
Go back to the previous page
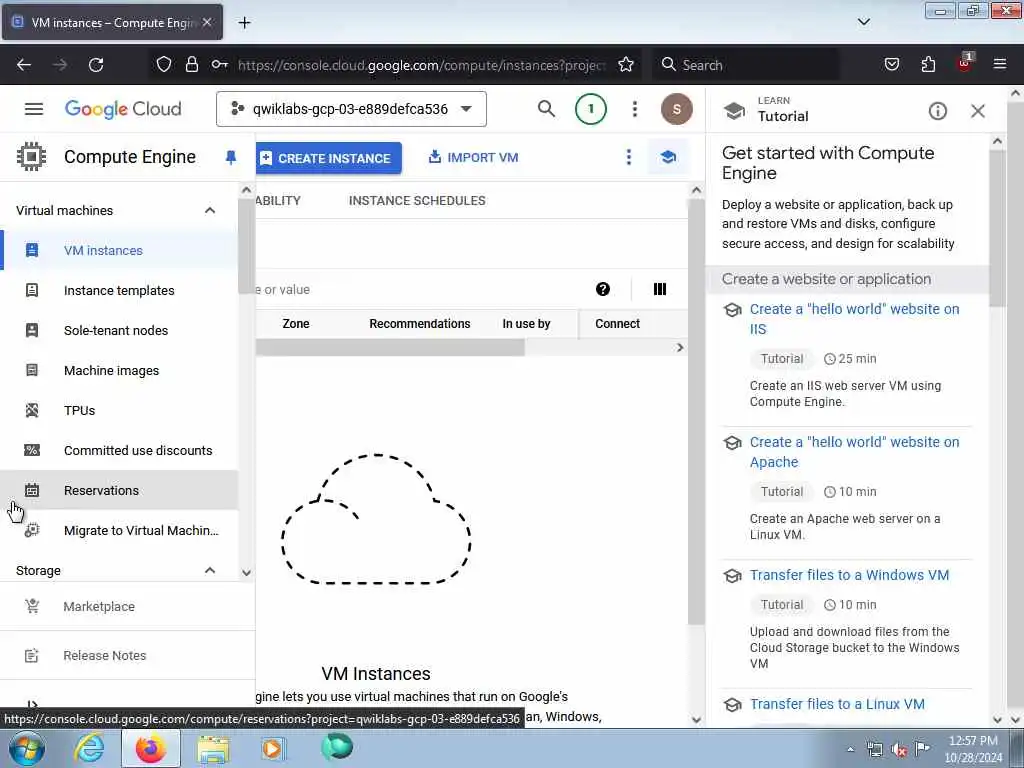[24, 65]
